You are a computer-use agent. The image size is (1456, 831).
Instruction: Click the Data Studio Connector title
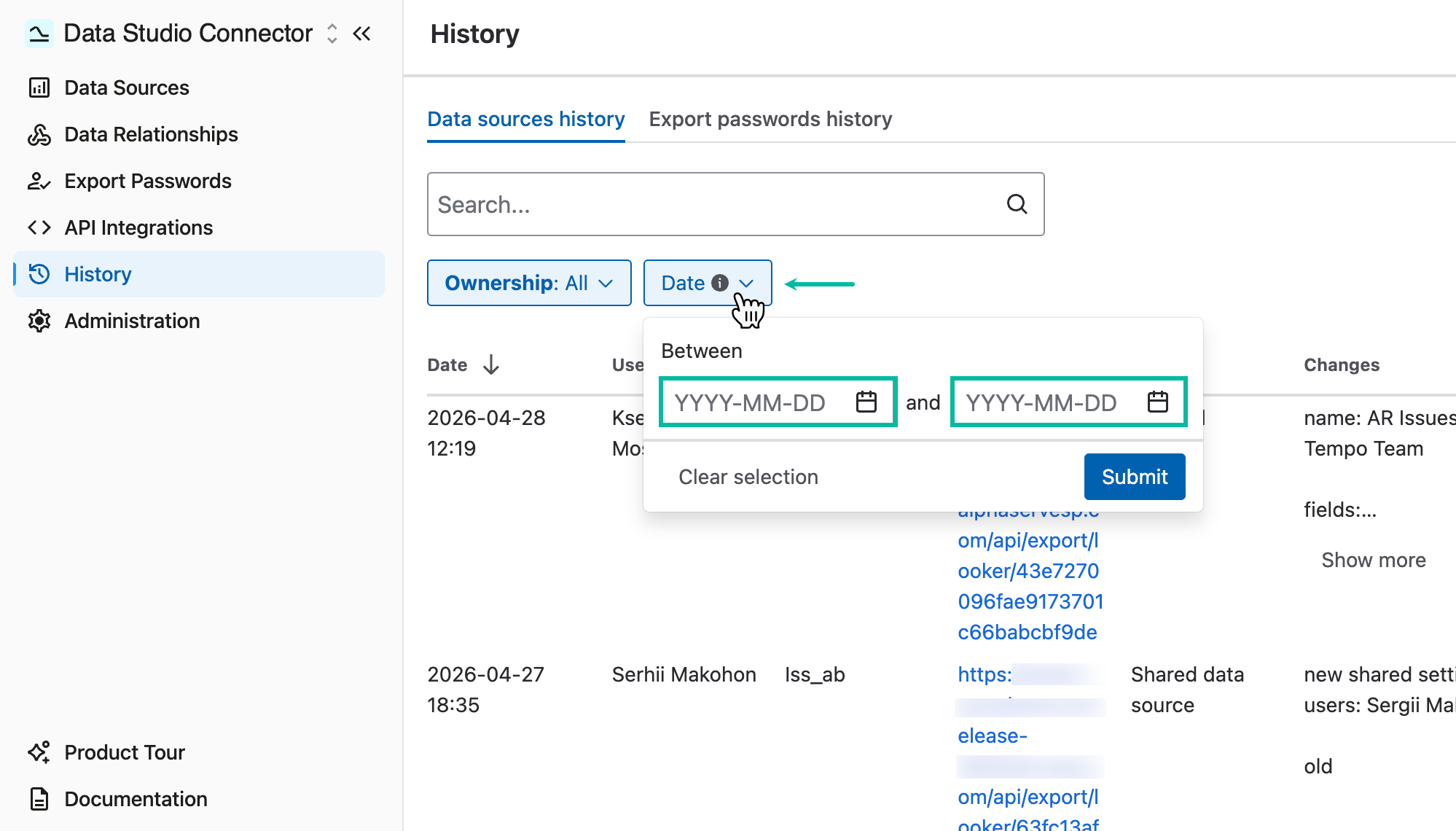(188, 34)
